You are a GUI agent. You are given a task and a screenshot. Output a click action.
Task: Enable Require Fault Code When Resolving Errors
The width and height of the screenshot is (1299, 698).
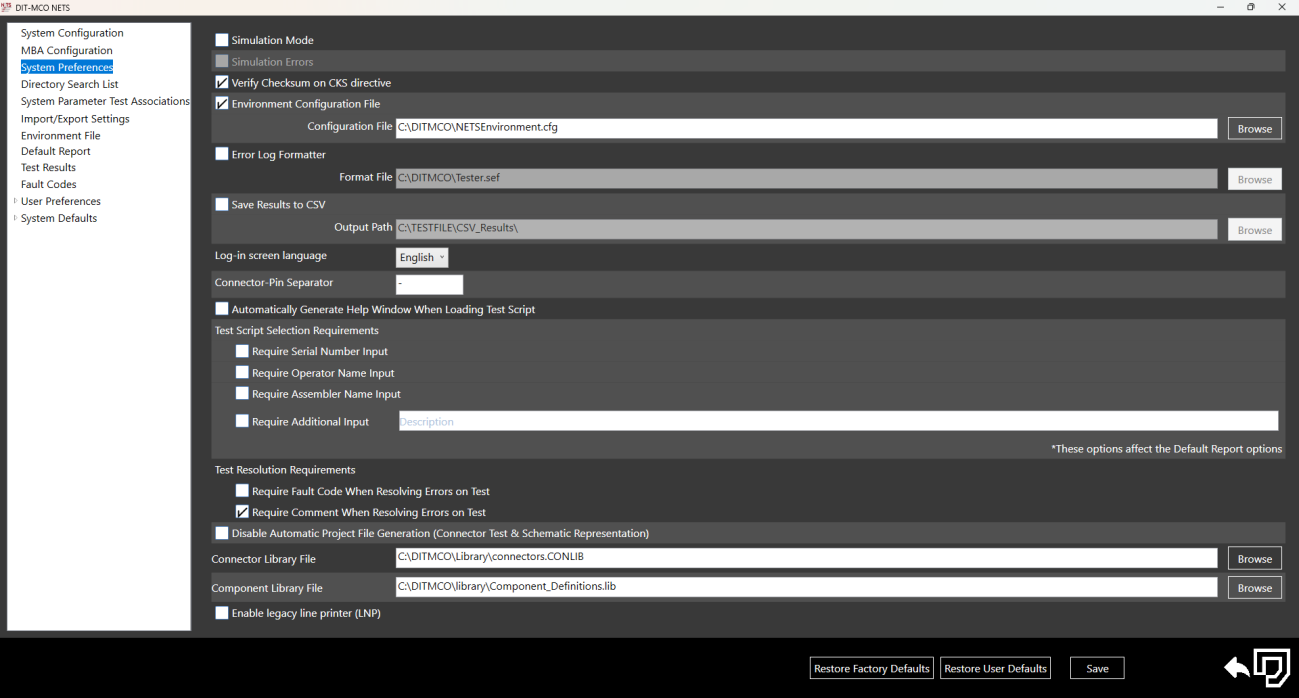[242, 491]
